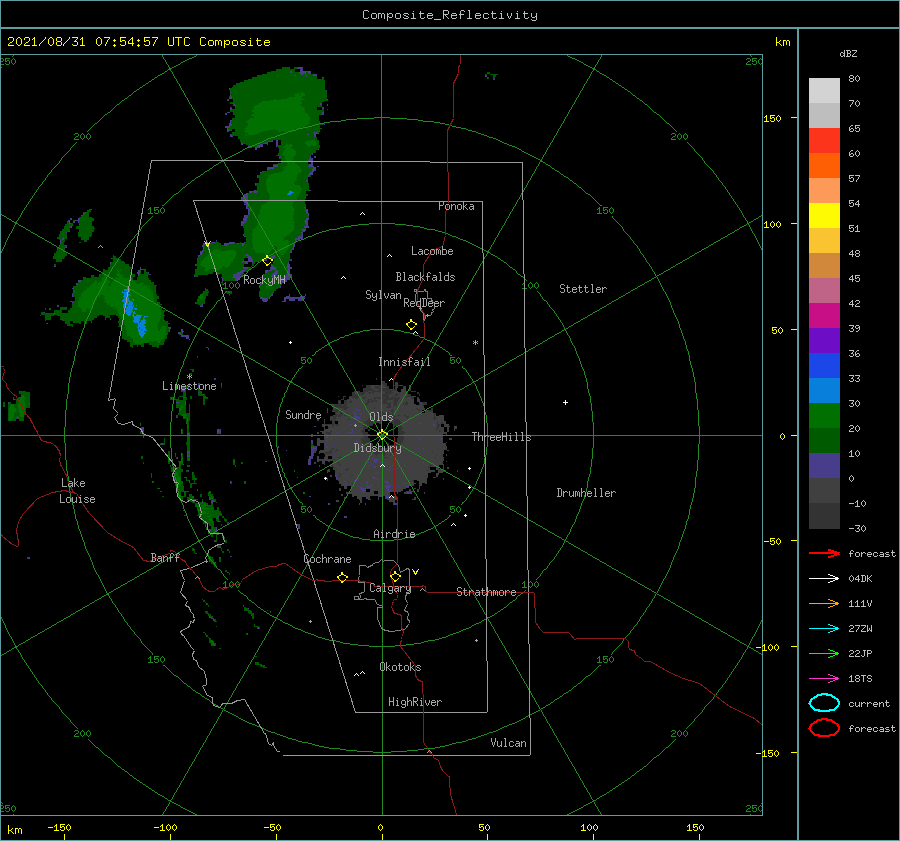Click the RockyMH label
Screen dimensions: 900x841
pyautogui.click(x=264, y=280)
